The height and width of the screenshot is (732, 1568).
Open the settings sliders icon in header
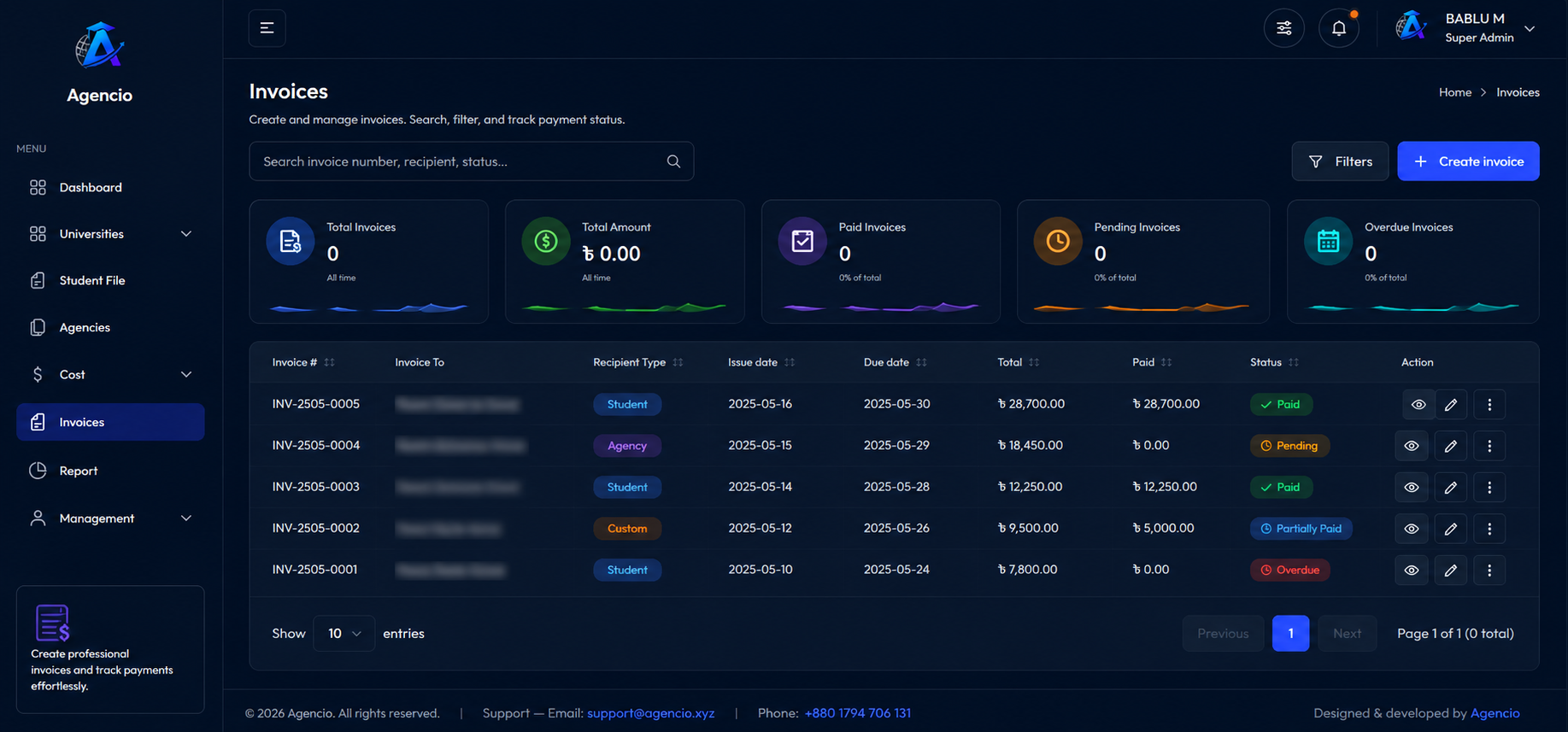(1283, 28)
